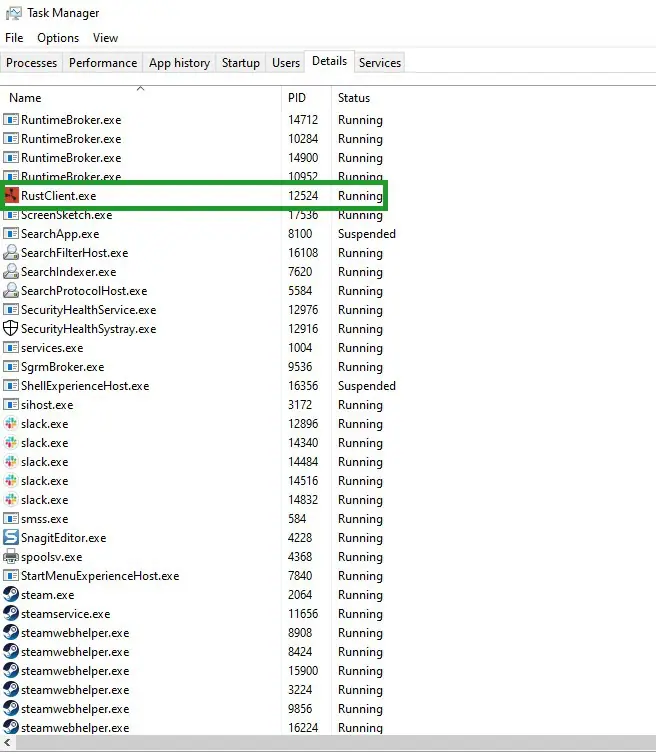
Task: Click PID 1004 of services.exe
Action: [x=300, y=348]
